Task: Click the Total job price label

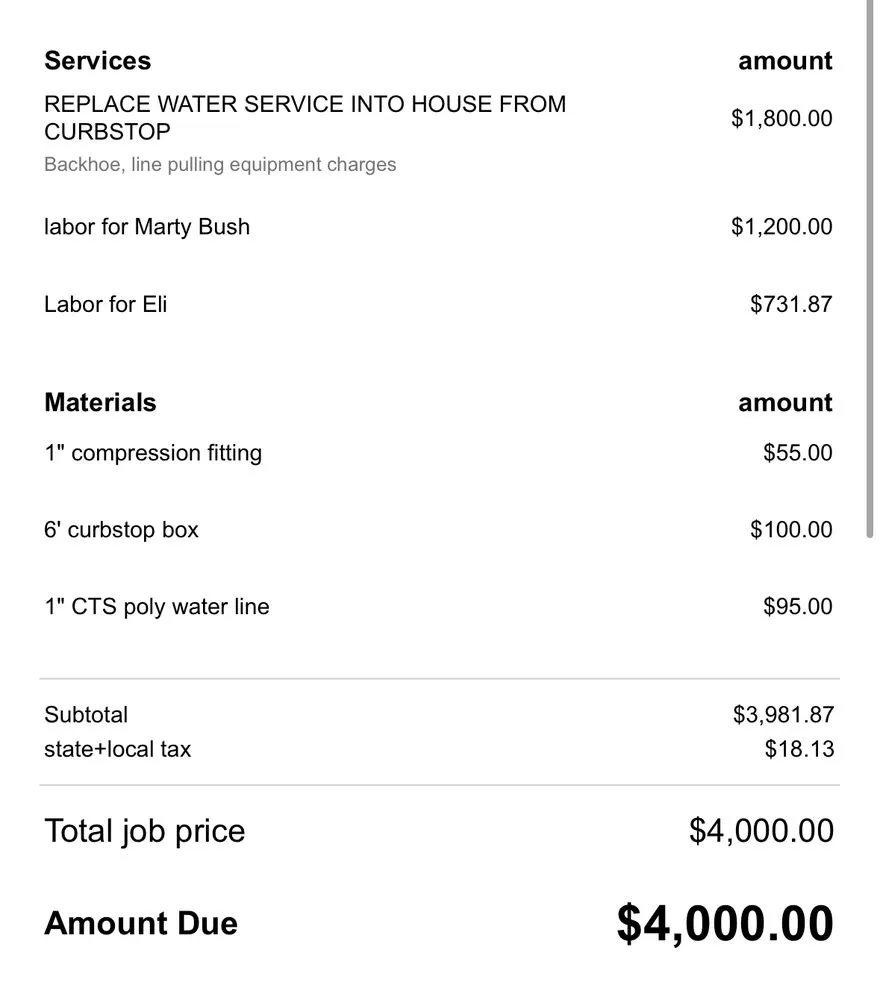Action: [144, 831]
